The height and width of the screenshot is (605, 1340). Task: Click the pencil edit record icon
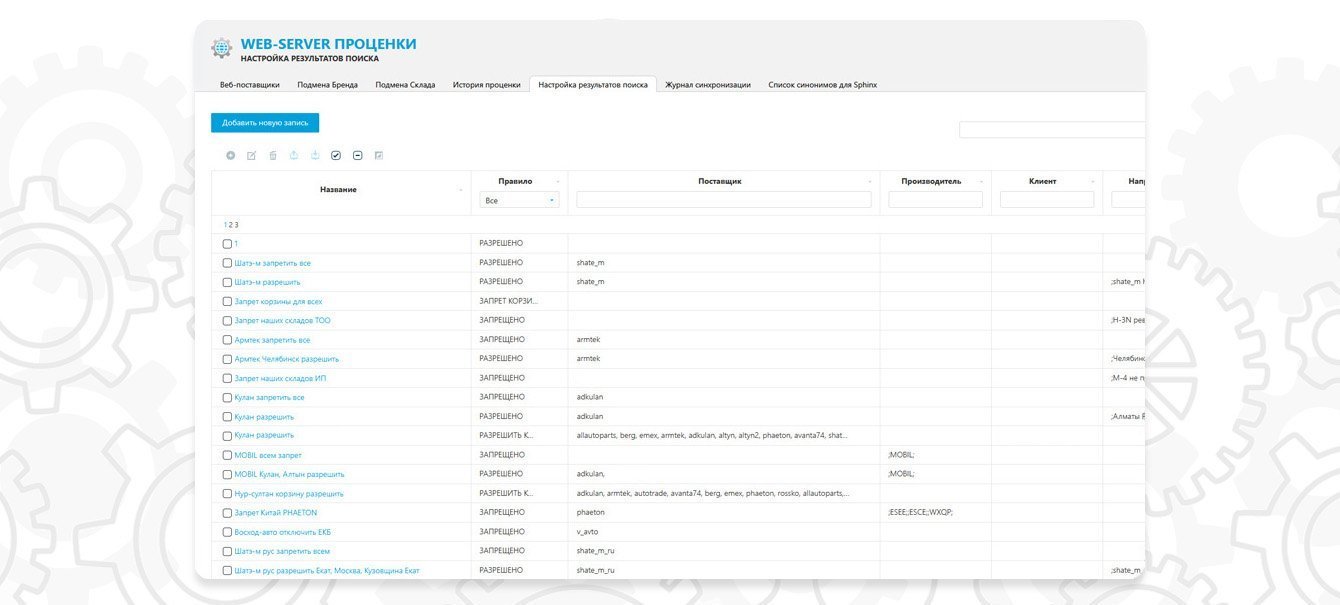coord(252,155)
